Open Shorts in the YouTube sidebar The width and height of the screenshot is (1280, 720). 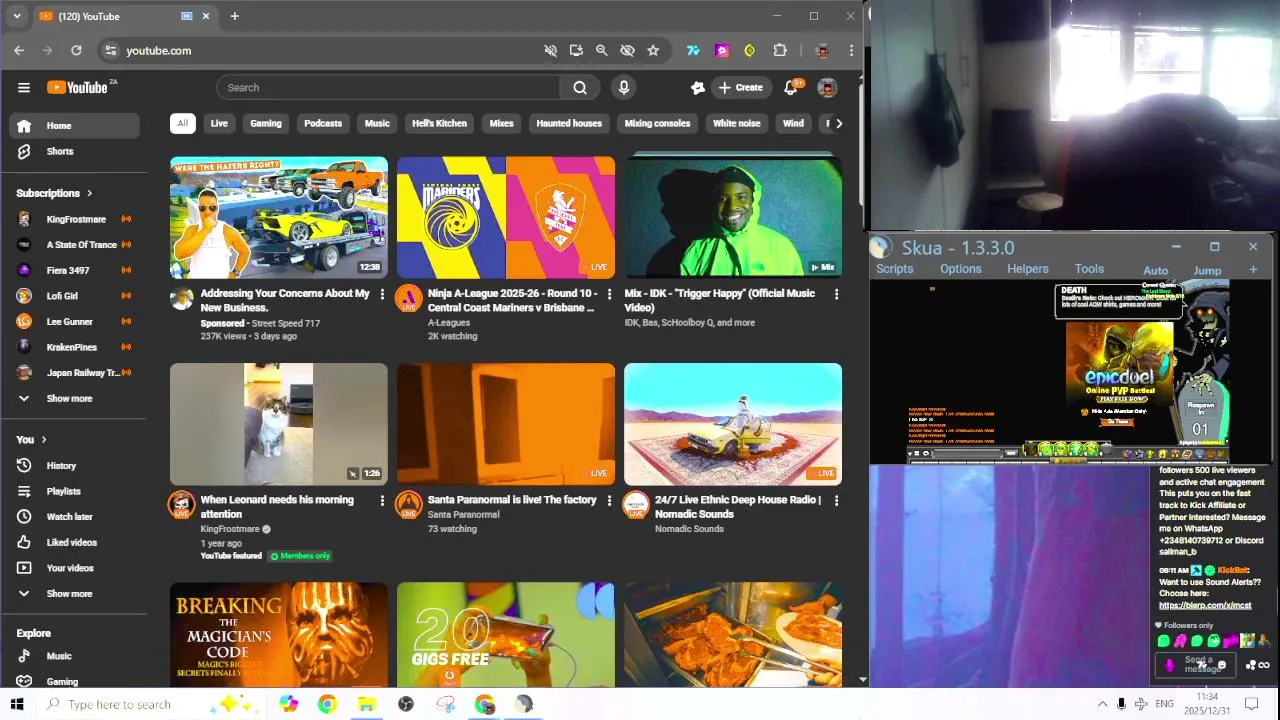pos(75,151)
